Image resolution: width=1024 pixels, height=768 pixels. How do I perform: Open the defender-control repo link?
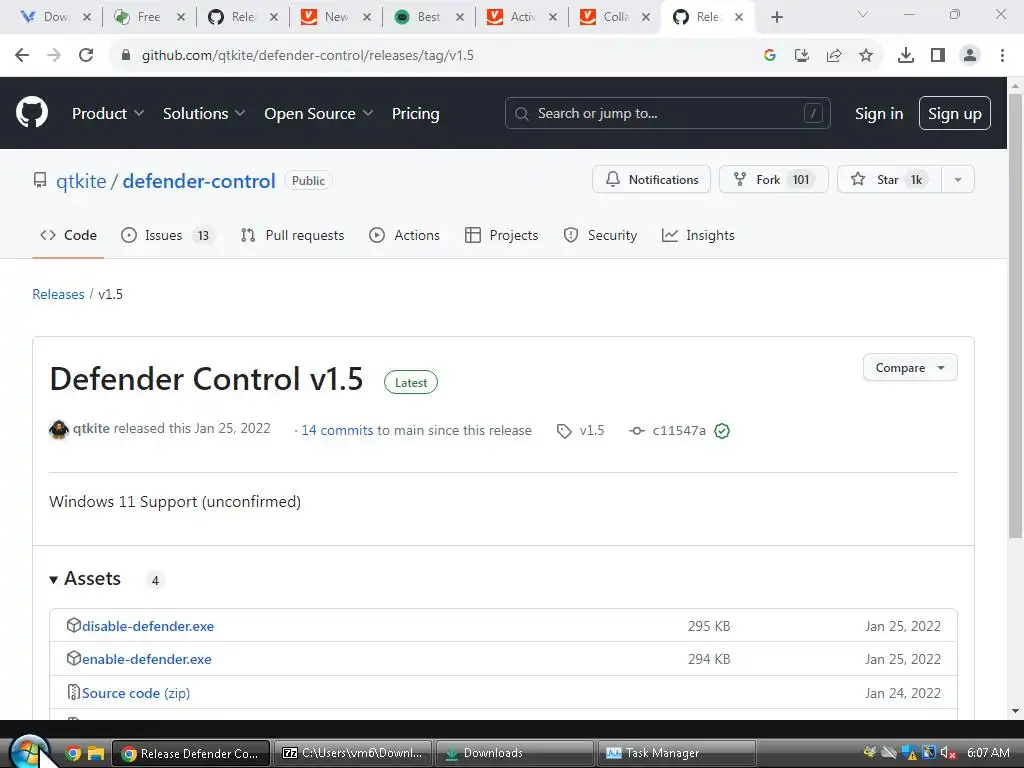click(199, 181)
